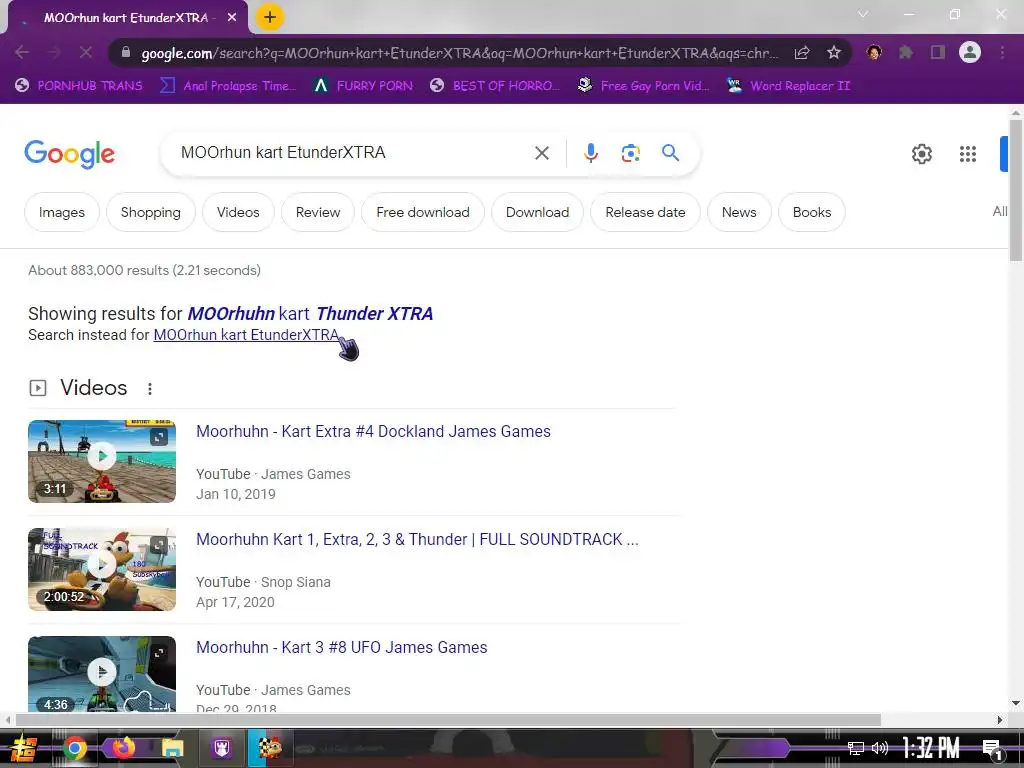Open the network tray icon
This screenshot has height=768, width=1024.
coord(856,748)
